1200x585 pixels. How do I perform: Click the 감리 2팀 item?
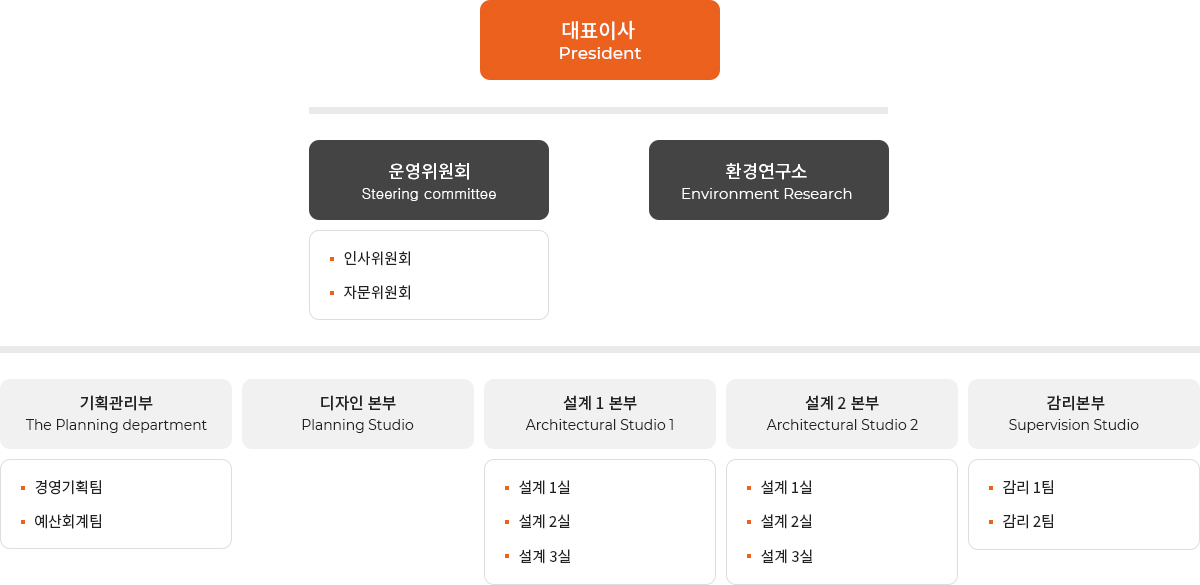click(x=1028, y=521)
